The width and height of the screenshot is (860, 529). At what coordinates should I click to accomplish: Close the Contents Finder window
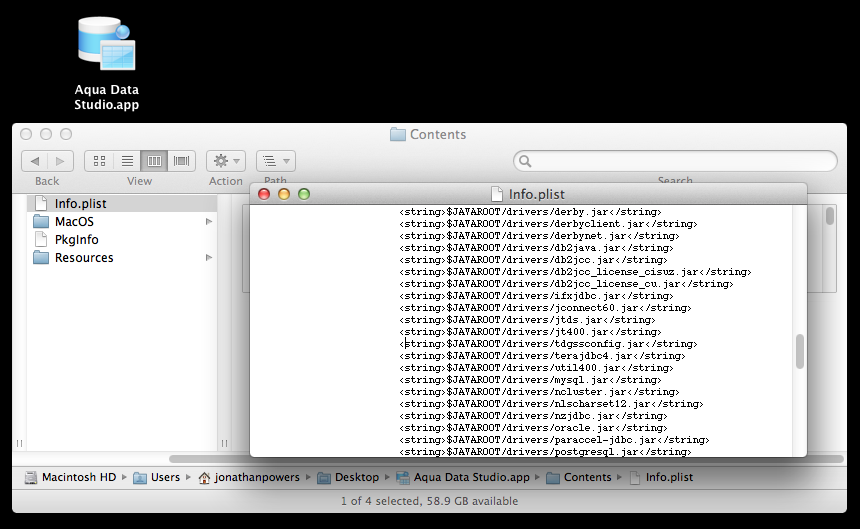pyautogui.click(x=26, y=134)
